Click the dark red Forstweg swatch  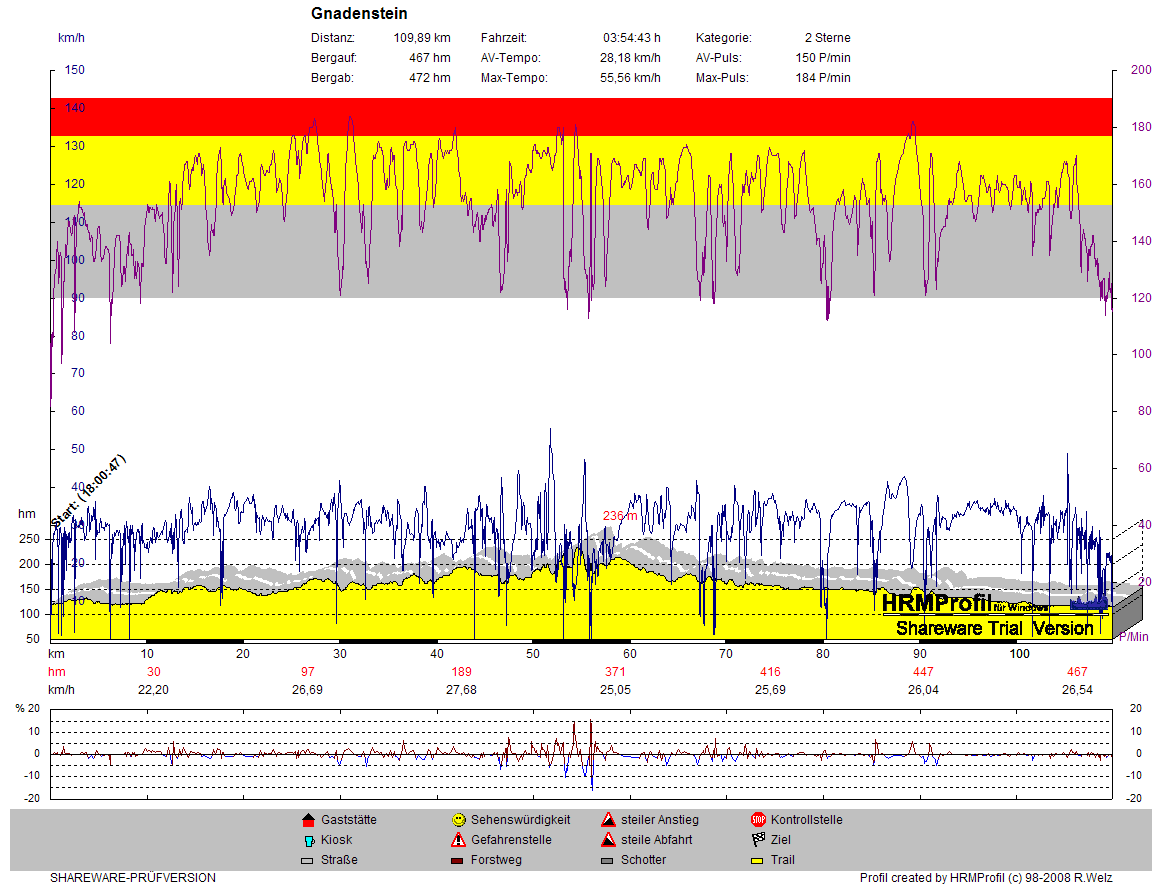pos(458,860)
